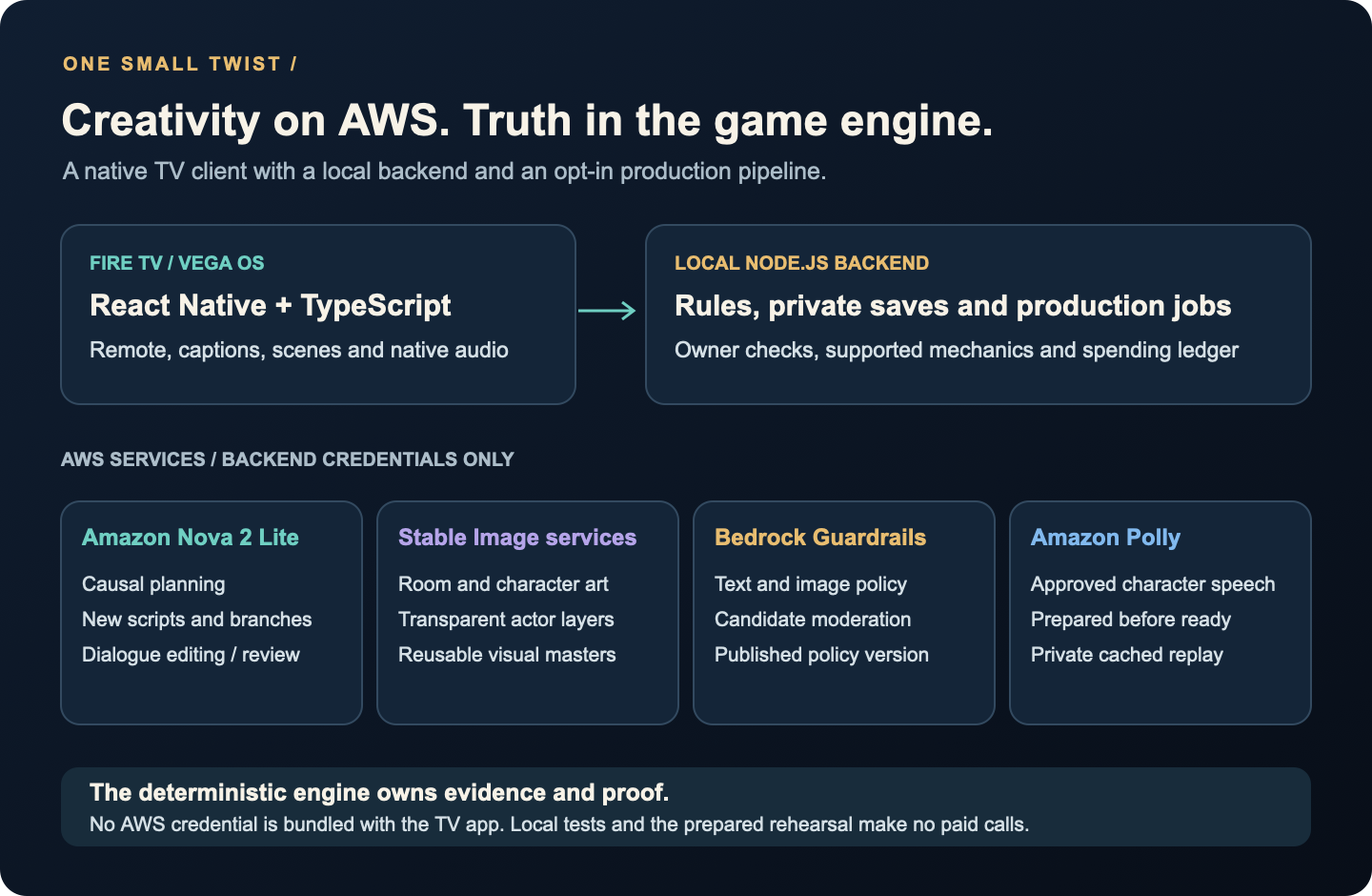Viewport: 1372px width, 896px height.
Task: Click "Text and image policy"
Action: coord(811,584)
